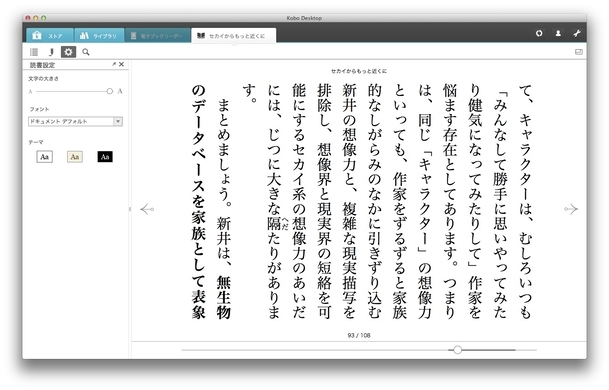
Task: Undock the 読書設定 panel
Action: 114,64
